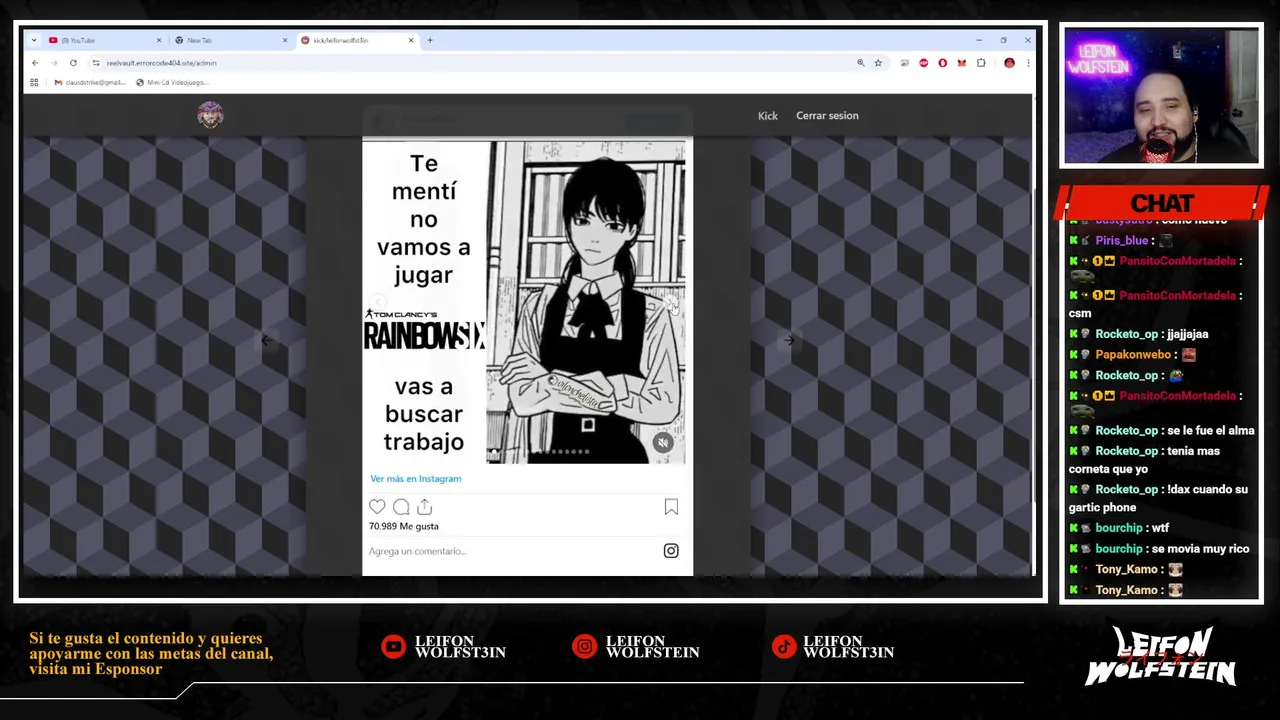Click chat message 'tenia mas corneta que yo'
This screenshot has width=1280, height=720.
click(1144, 460)
